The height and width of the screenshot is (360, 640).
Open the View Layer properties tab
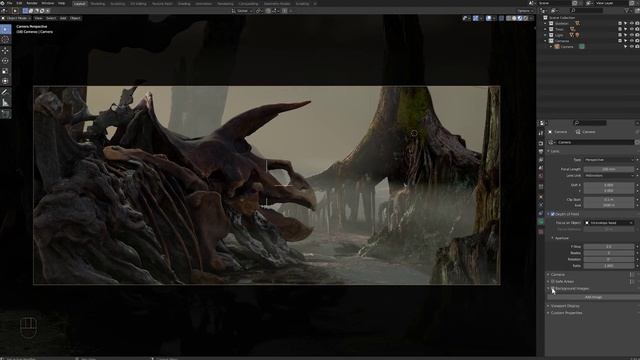(541, 160)
